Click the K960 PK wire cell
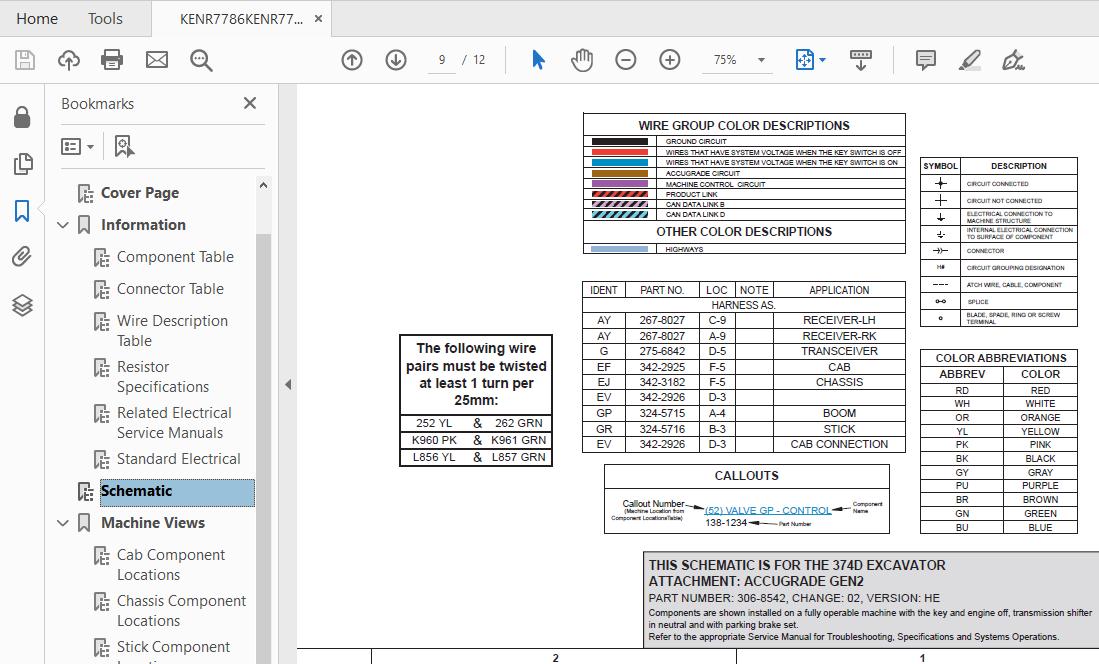The width and height of the screenshot is (1099, 664). pos(434,440)
